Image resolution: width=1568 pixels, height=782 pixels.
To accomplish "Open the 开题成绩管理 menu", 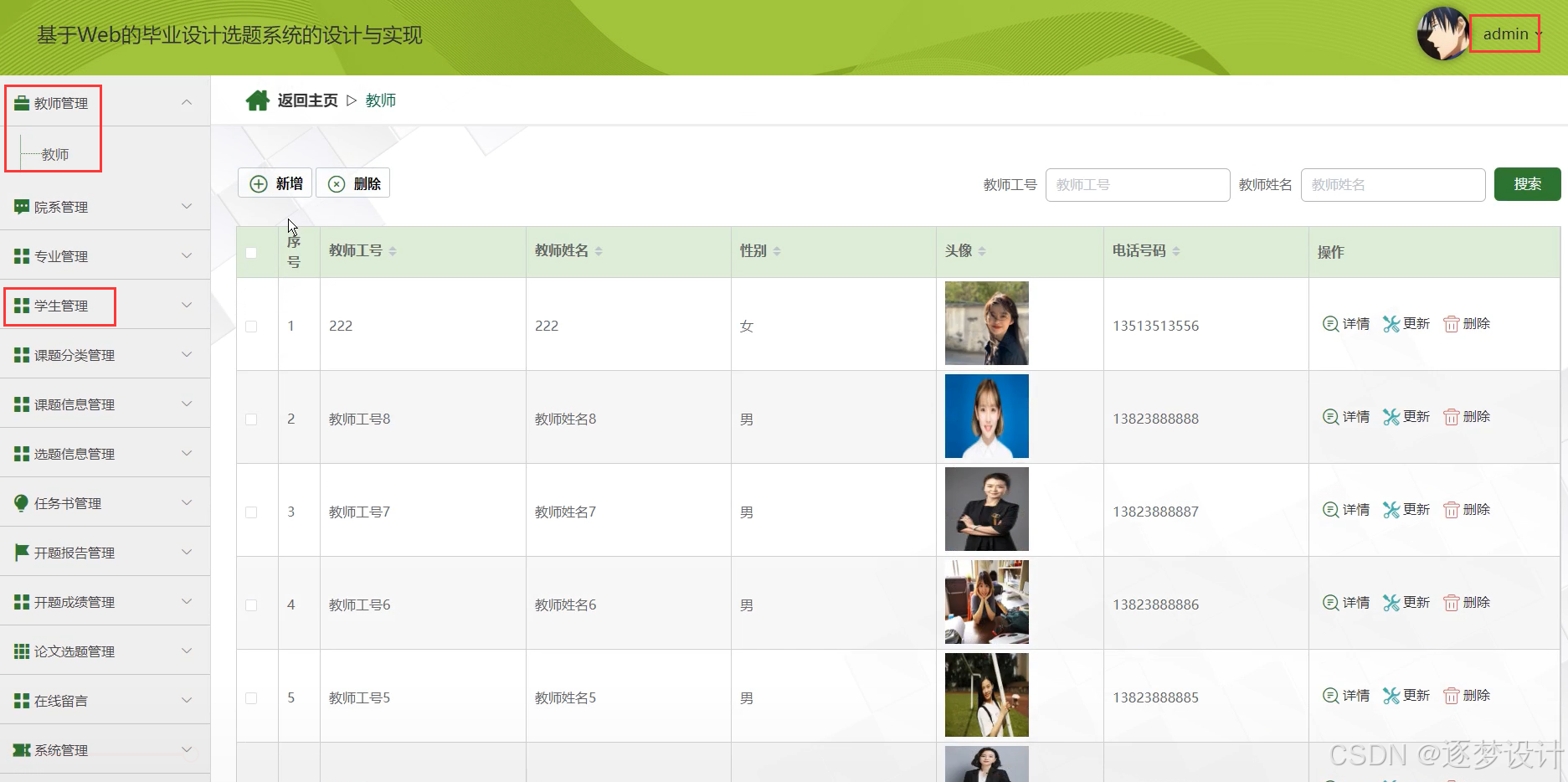I will (105, 601).
